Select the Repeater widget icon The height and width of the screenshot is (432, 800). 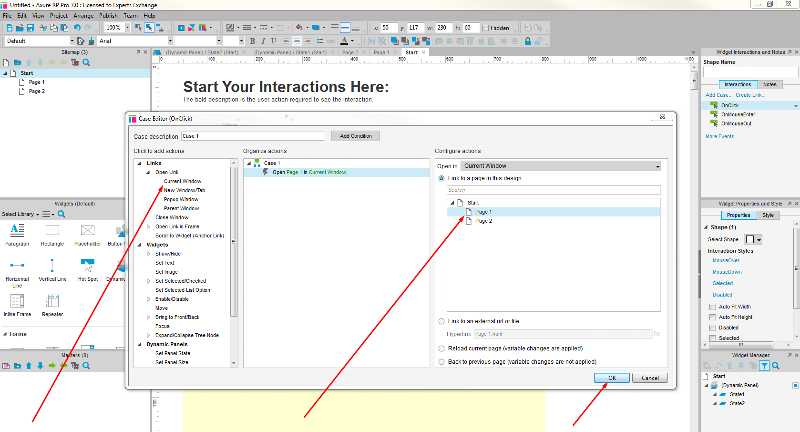(52, 301)
